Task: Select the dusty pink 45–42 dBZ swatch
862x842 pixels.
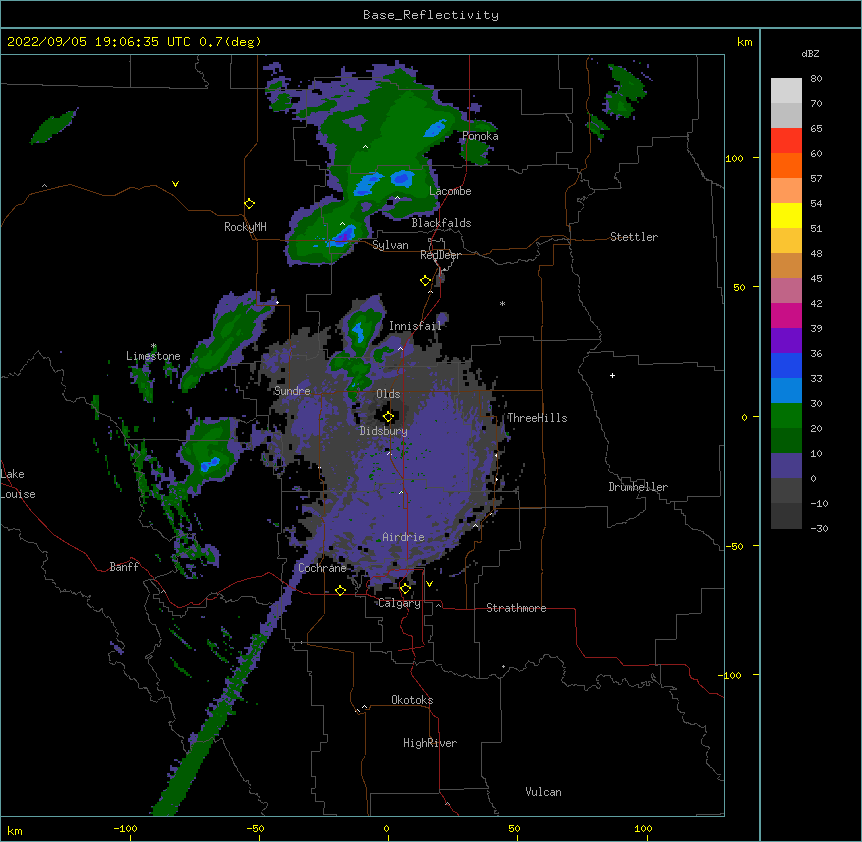Action: [786, 291]
